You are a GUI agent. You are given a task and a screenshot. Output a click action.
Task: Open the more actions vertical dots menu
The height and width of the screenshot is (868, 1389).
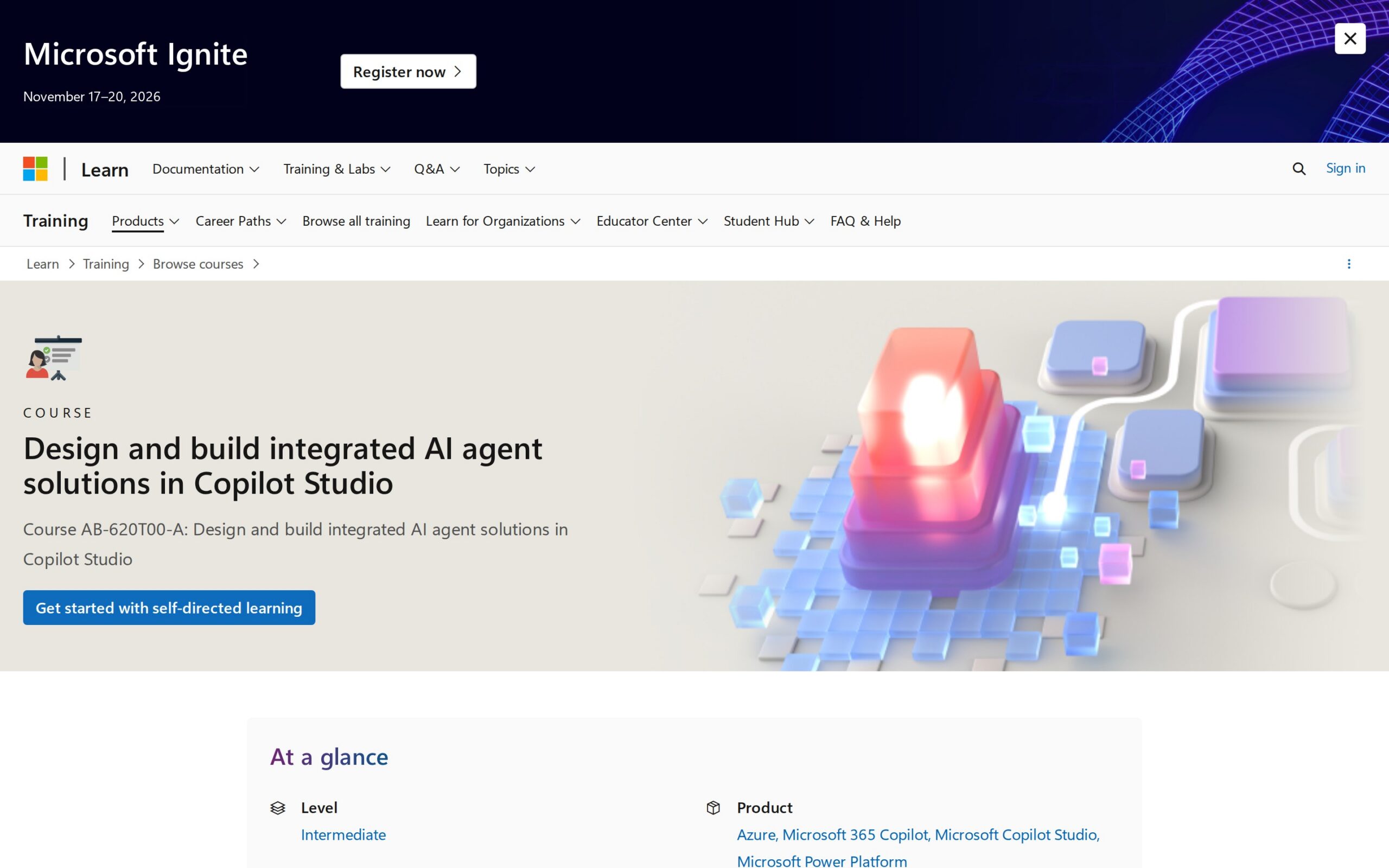[1349, 264]
